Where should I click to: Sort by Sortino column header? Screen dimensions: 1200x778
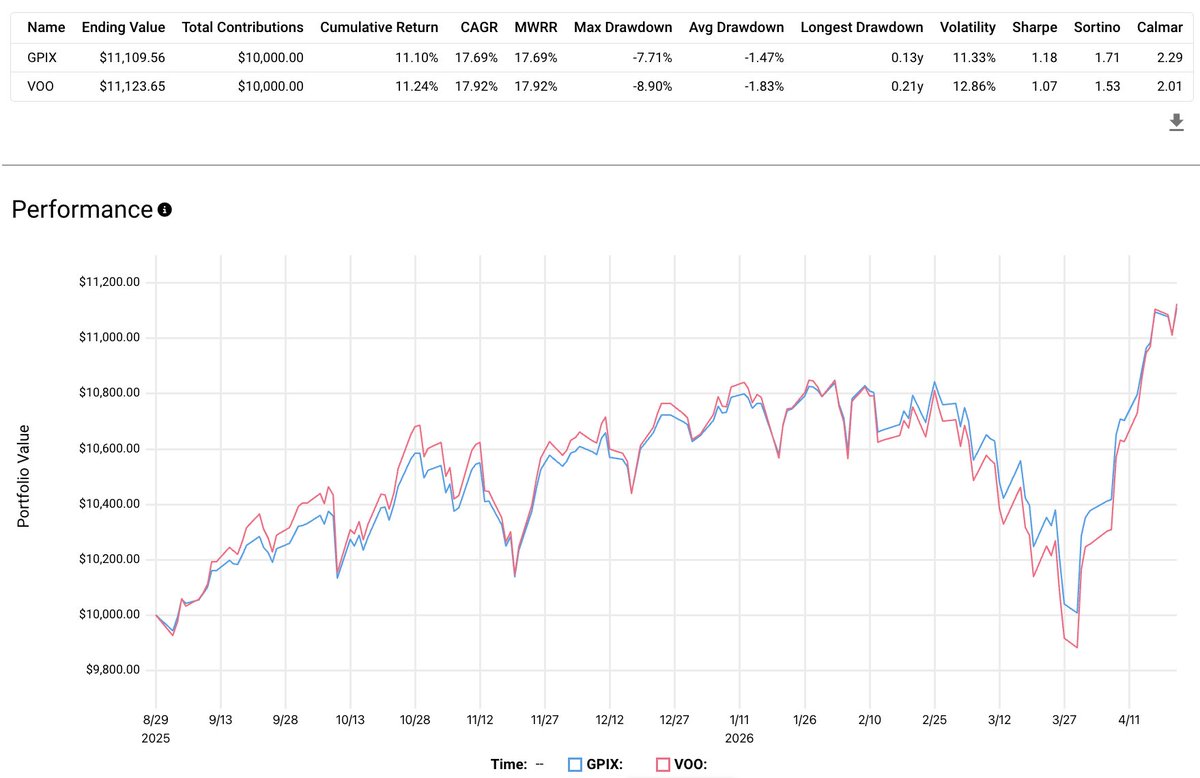pos(1096,27)
